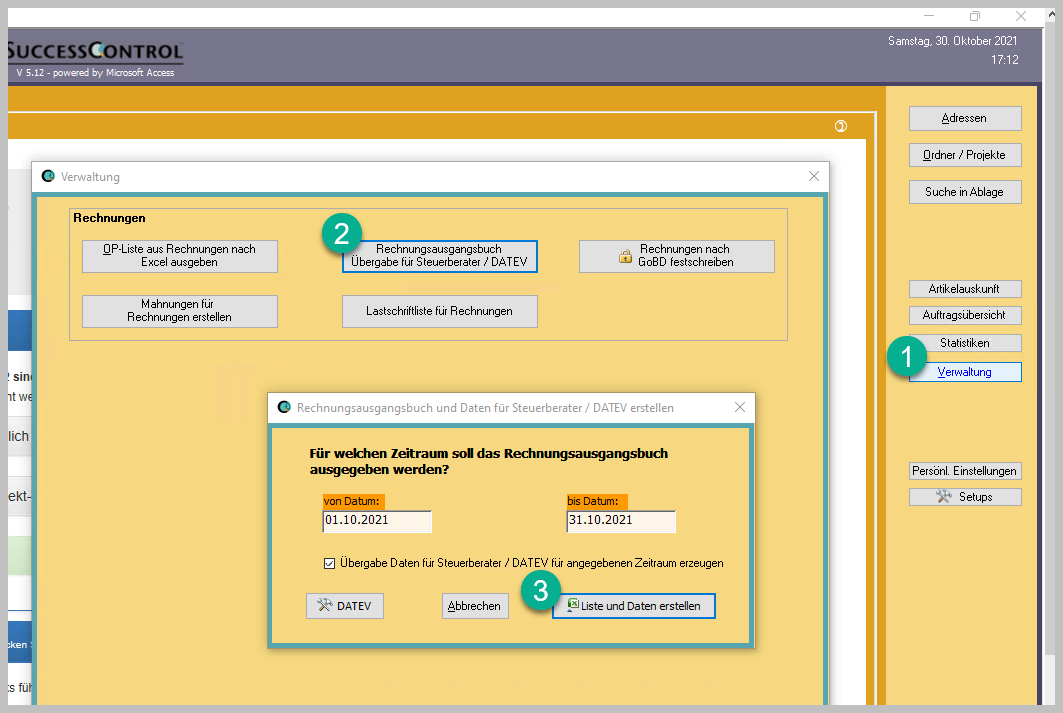Click the bis Datum input field
This screenshot has width=1063, height=713.
tap(620, 521)
